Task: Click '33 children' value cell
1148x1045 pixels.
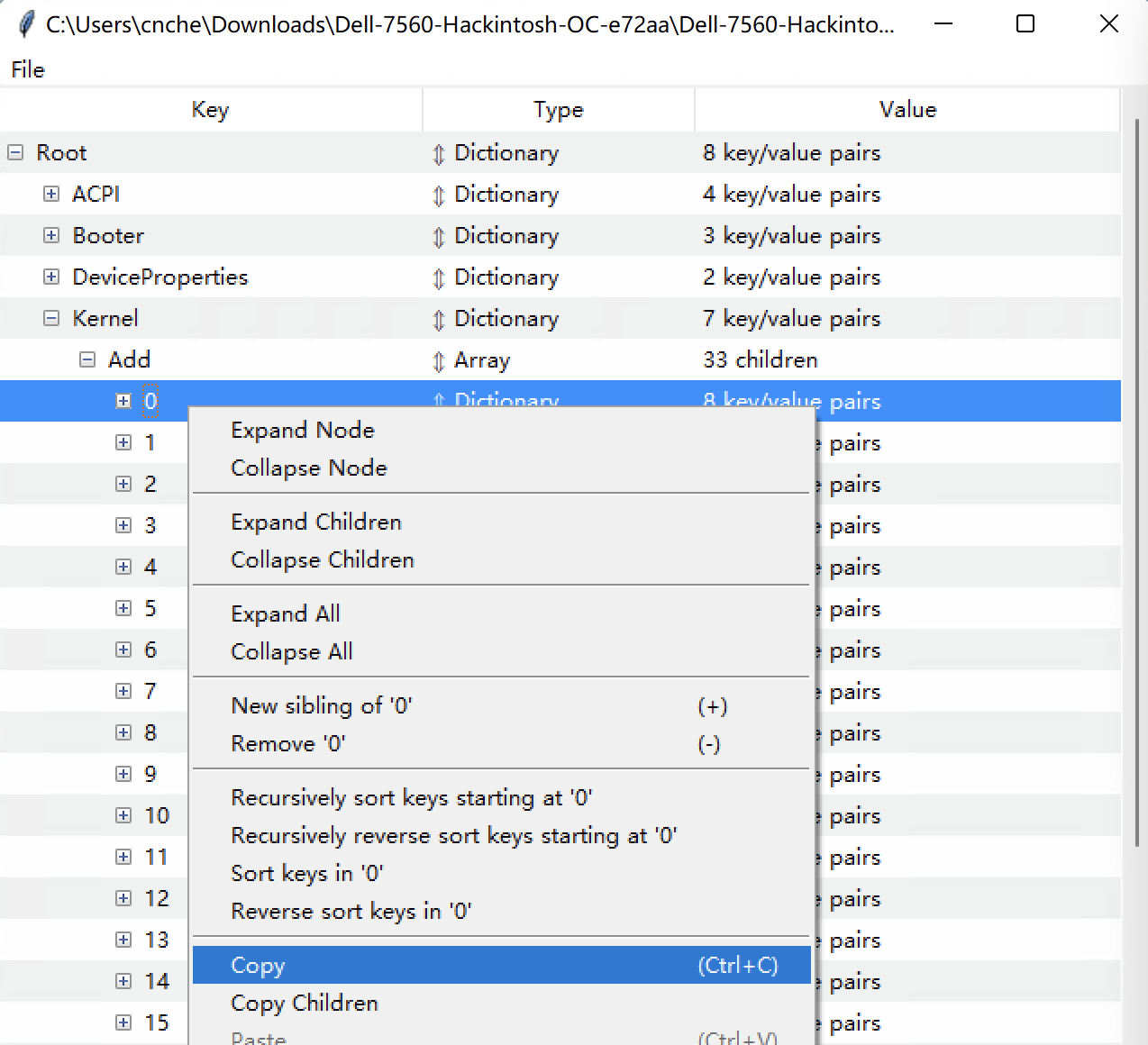Action: (x=761, y=359)
